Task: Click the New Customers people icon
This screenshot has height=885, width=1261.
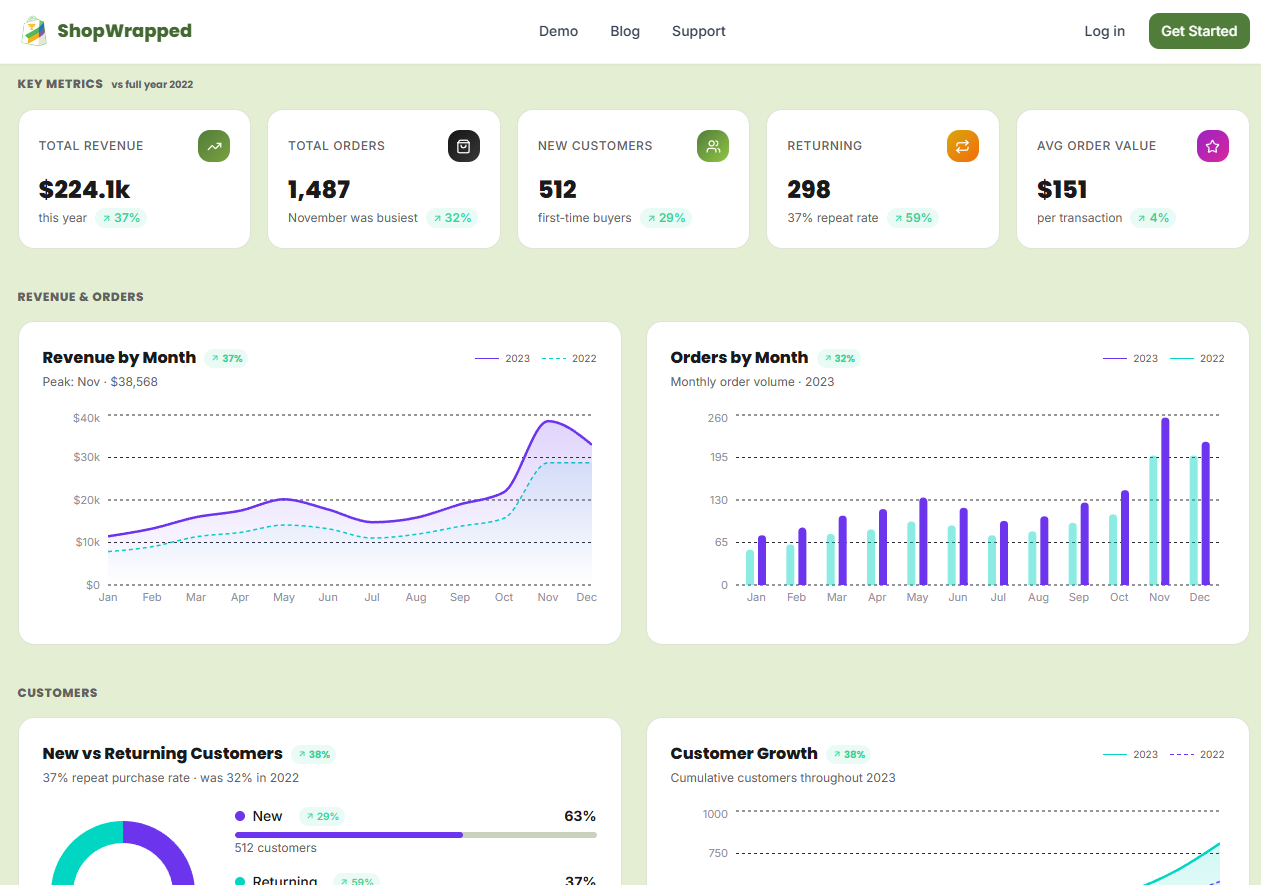Action: [x=713, y=146]
